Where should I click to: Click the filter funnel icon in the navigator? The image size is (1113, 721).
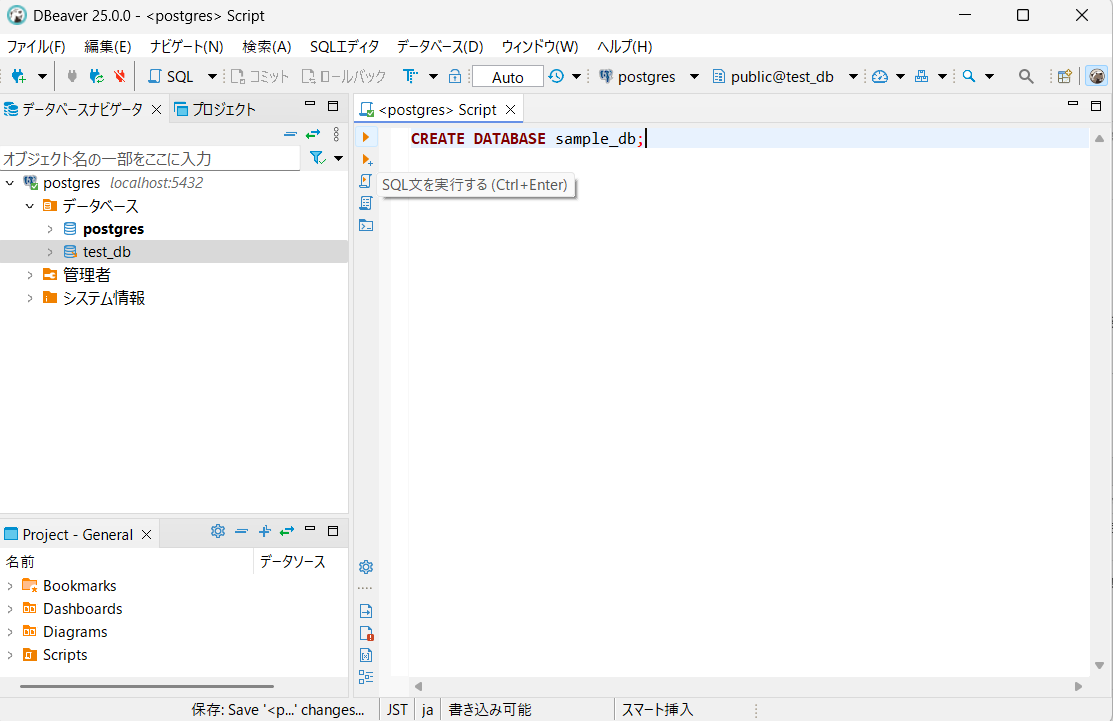(317, 158)
